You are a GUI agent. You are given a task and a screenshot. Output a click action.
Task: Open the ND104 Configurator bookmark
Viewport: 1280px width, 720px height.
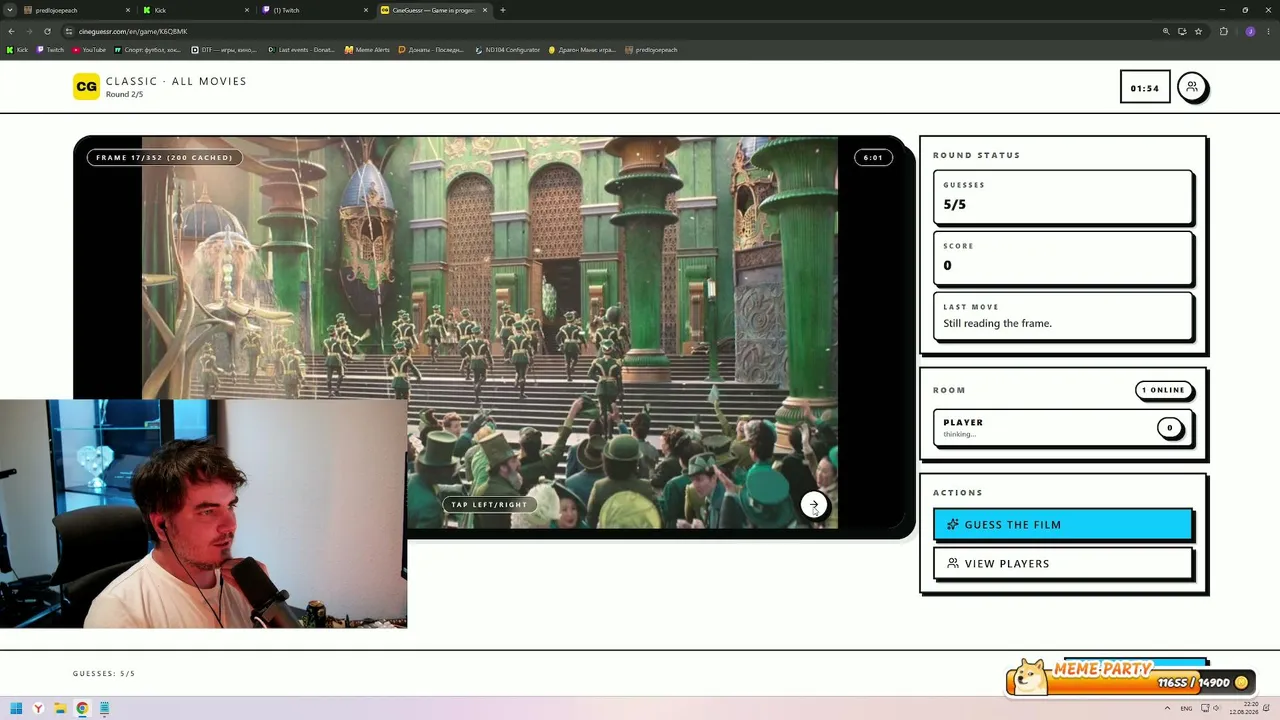[507, 50]
